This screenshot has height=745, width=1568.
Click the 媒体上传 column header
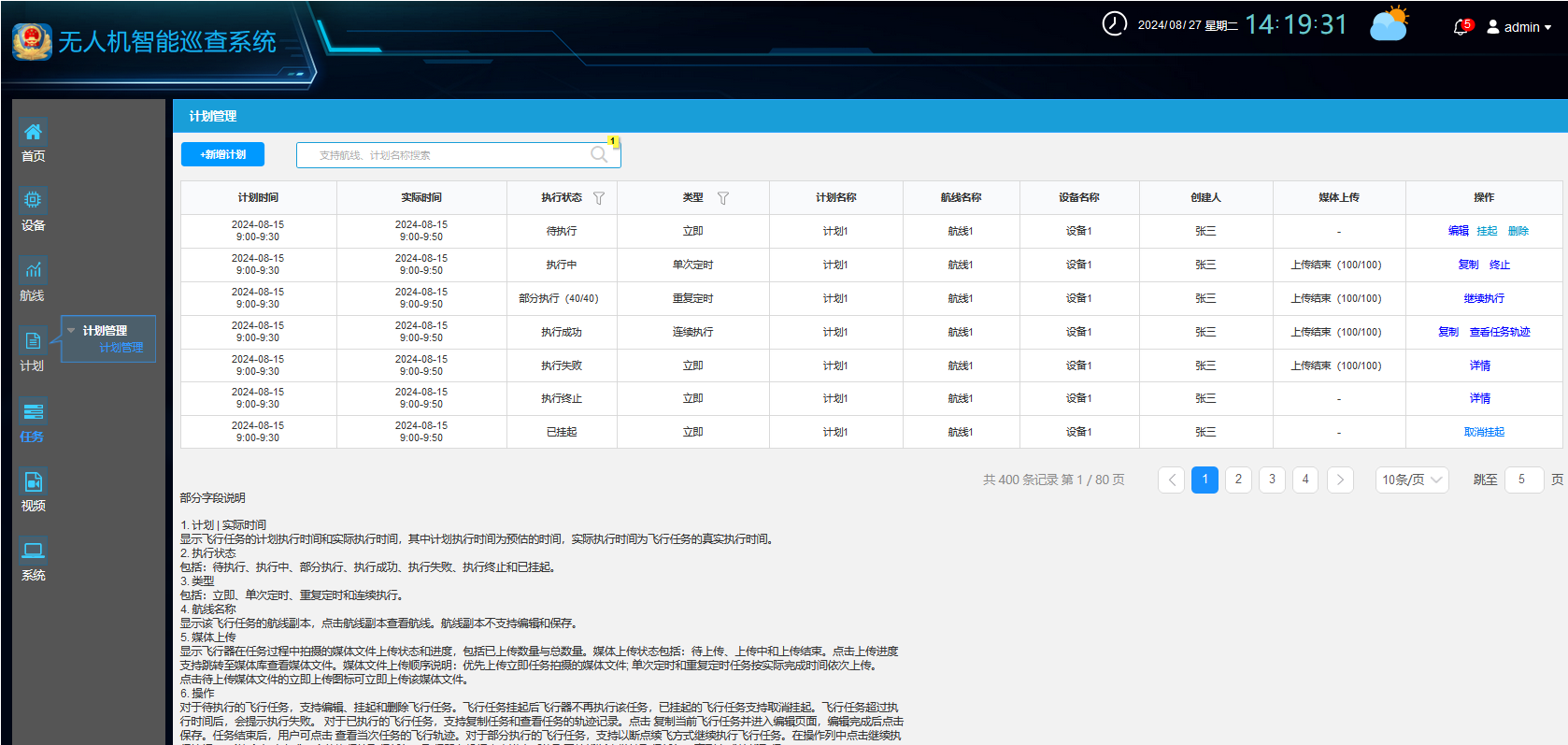coord(1338,197)
